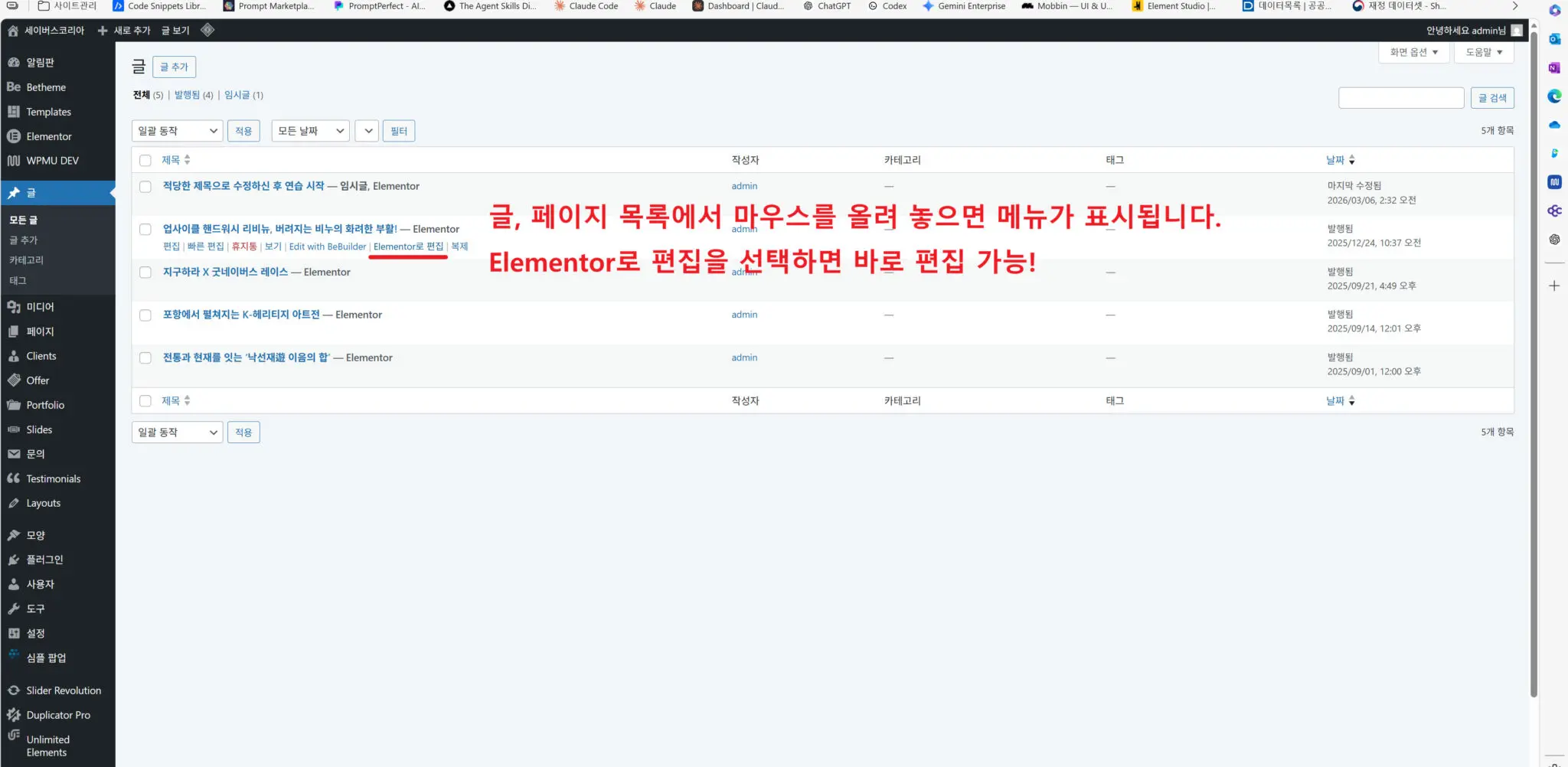The width and height of the screenshot is (1568, 767).
Task: Tick the select-all checkbox in the table footer
Action: 145,400
